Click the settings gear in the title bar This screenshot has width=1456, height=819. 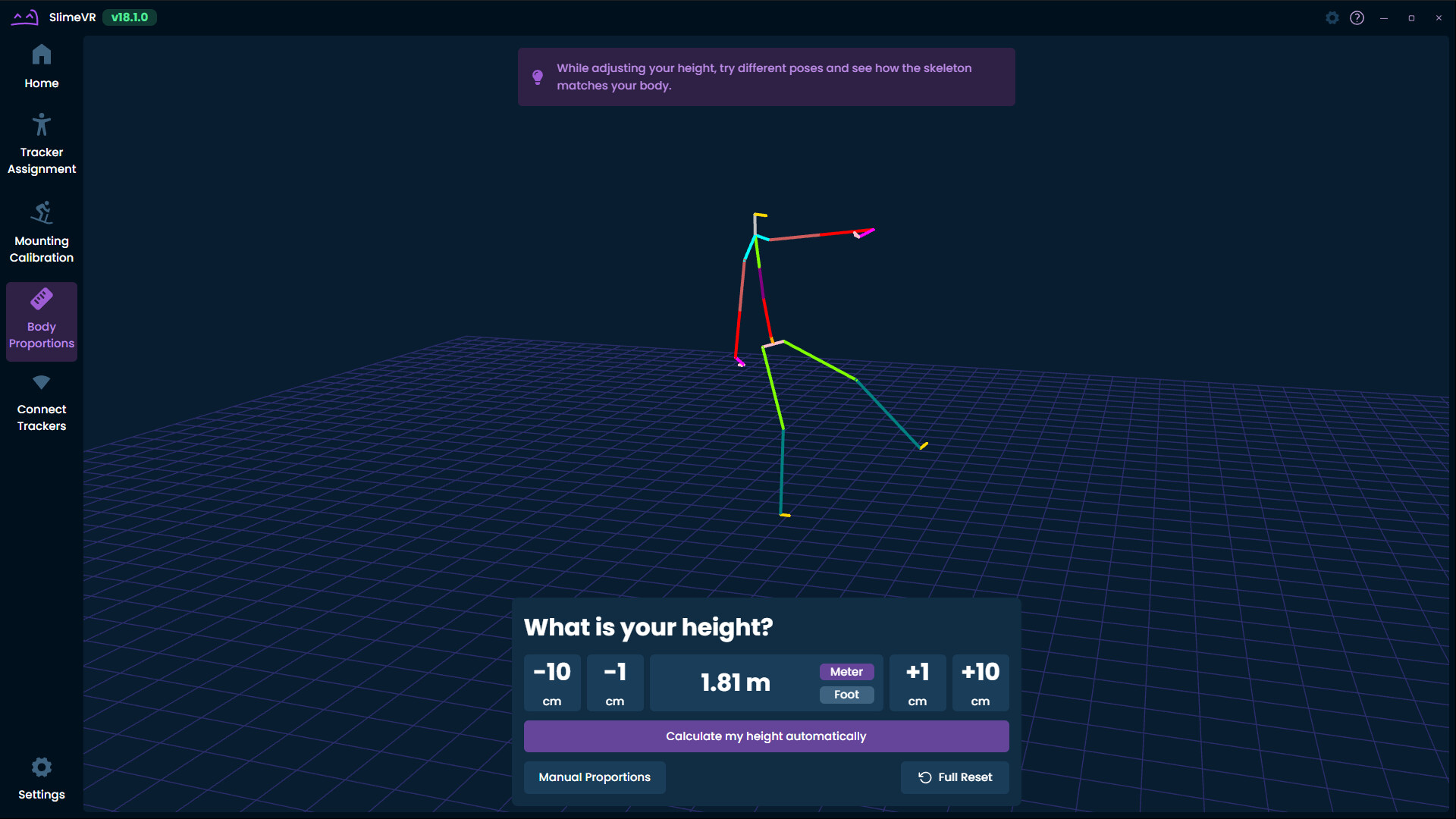1332,17
